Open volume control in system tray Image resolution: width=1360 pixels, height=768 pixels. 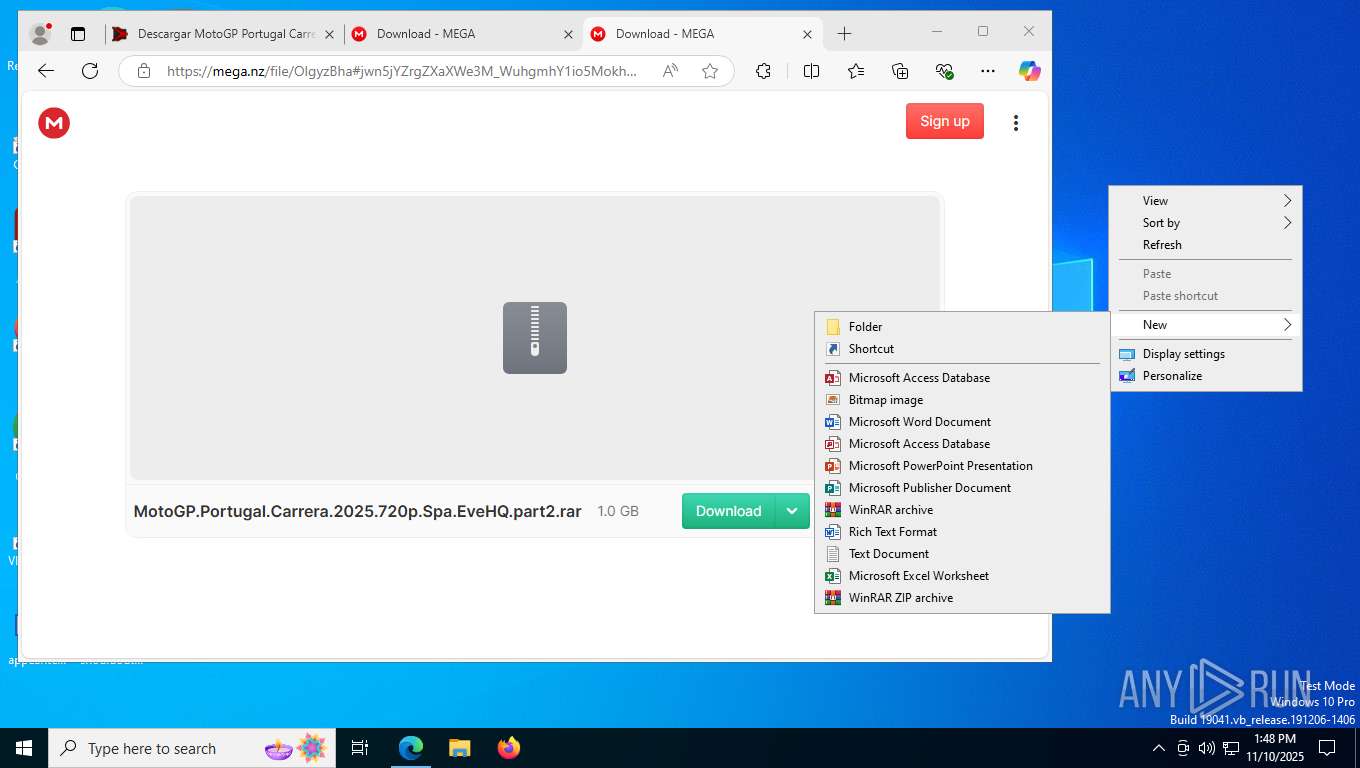[1207, 748]
